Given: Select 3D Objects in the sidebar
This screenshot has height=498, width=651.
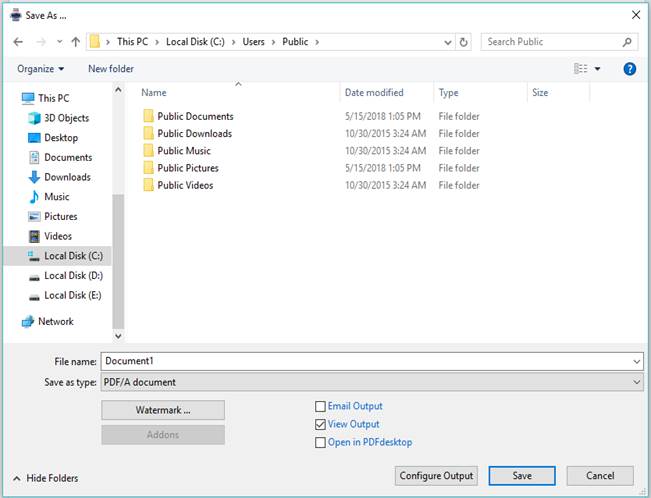Looking at the screenshot, I should 66,118.
